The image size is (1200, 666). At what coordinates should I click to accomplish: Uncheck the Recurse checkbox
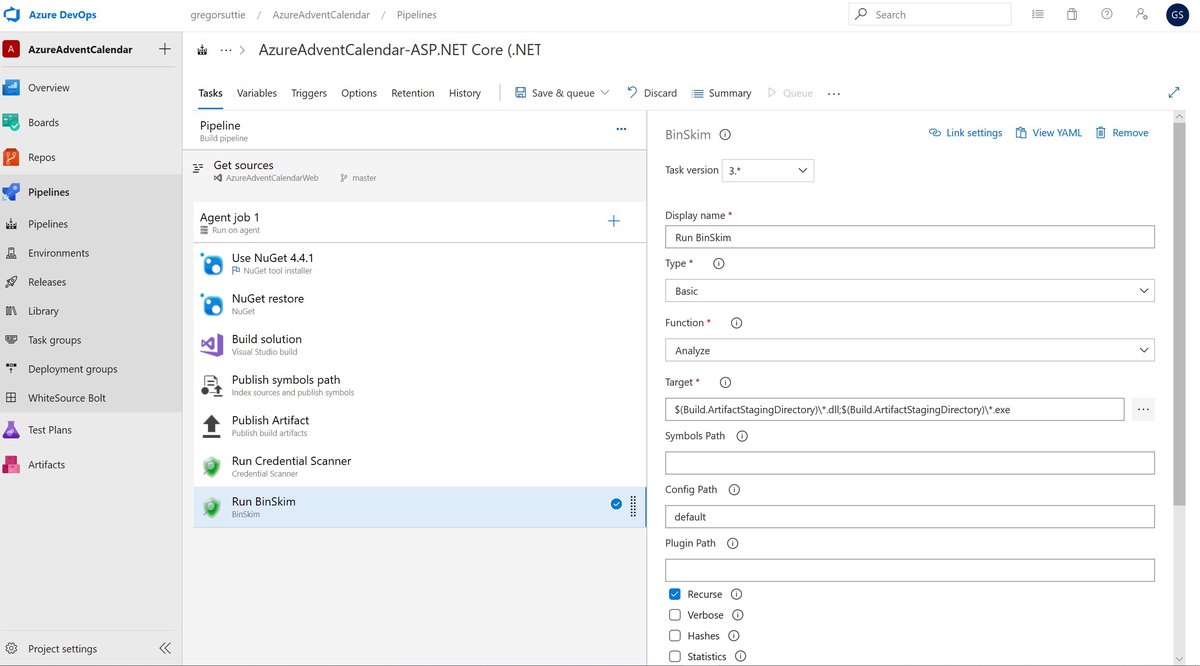675,594
